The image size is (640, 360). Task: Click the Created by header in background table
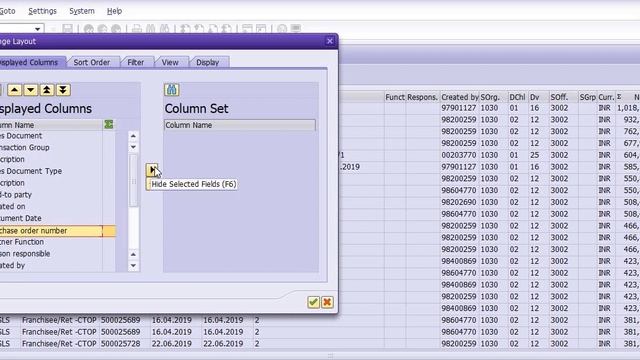coord(460,97)
